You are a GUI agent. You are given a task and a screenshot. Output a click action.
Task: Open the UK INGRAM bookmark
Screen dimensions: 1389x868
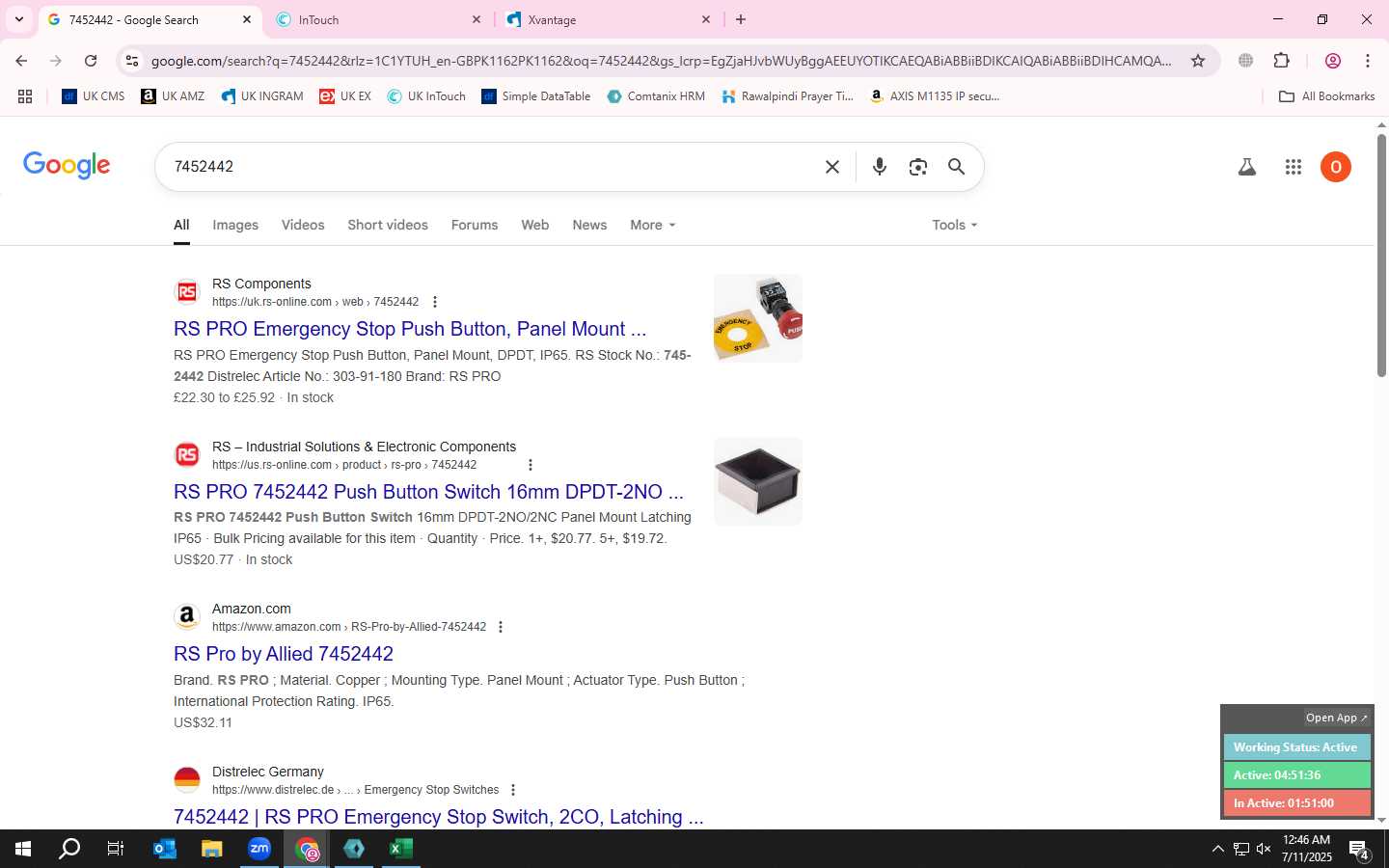click(261, 96)
